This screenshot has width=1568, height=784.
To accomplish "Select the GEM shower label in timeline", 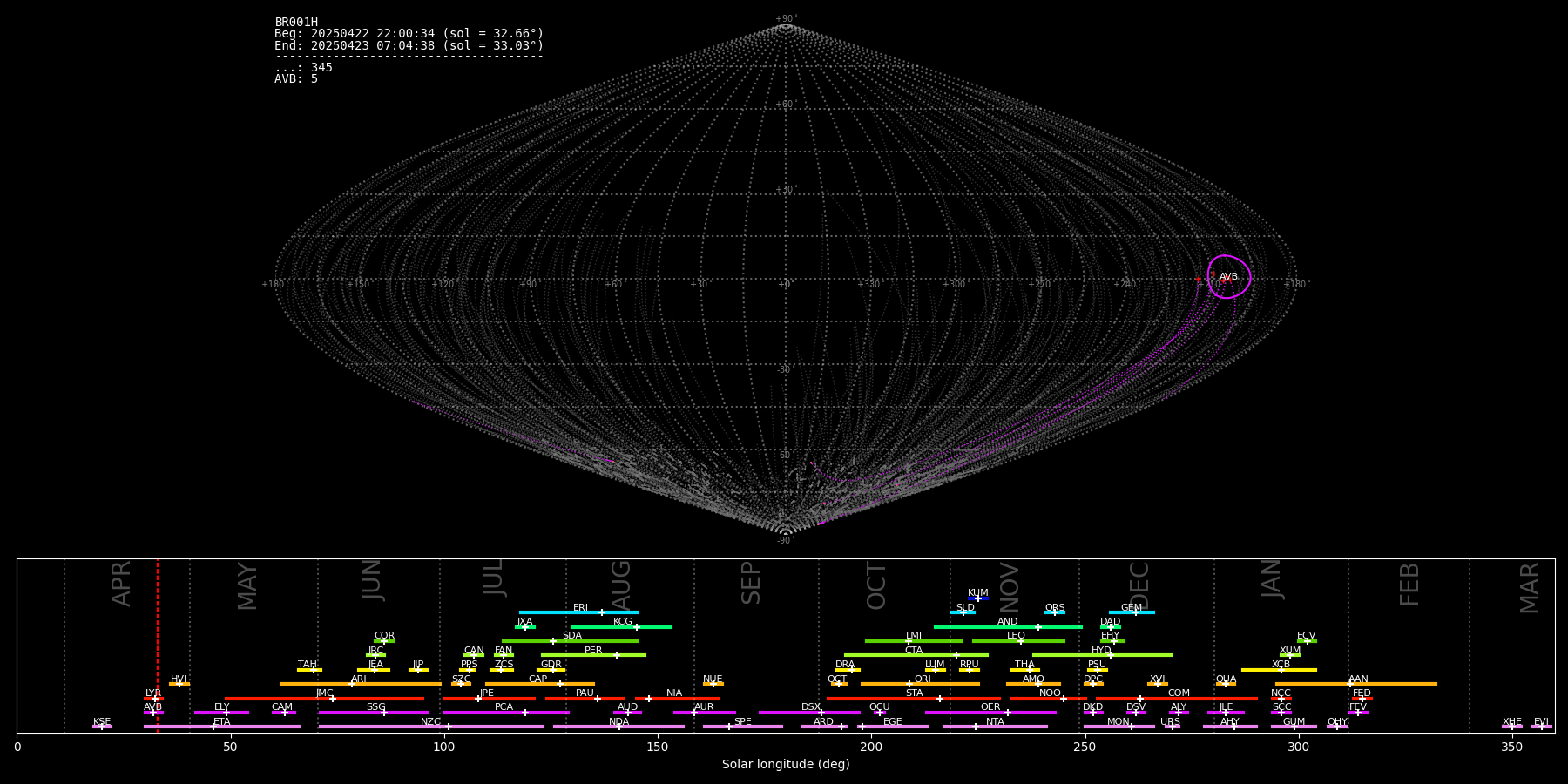I will click(1132, 608).
